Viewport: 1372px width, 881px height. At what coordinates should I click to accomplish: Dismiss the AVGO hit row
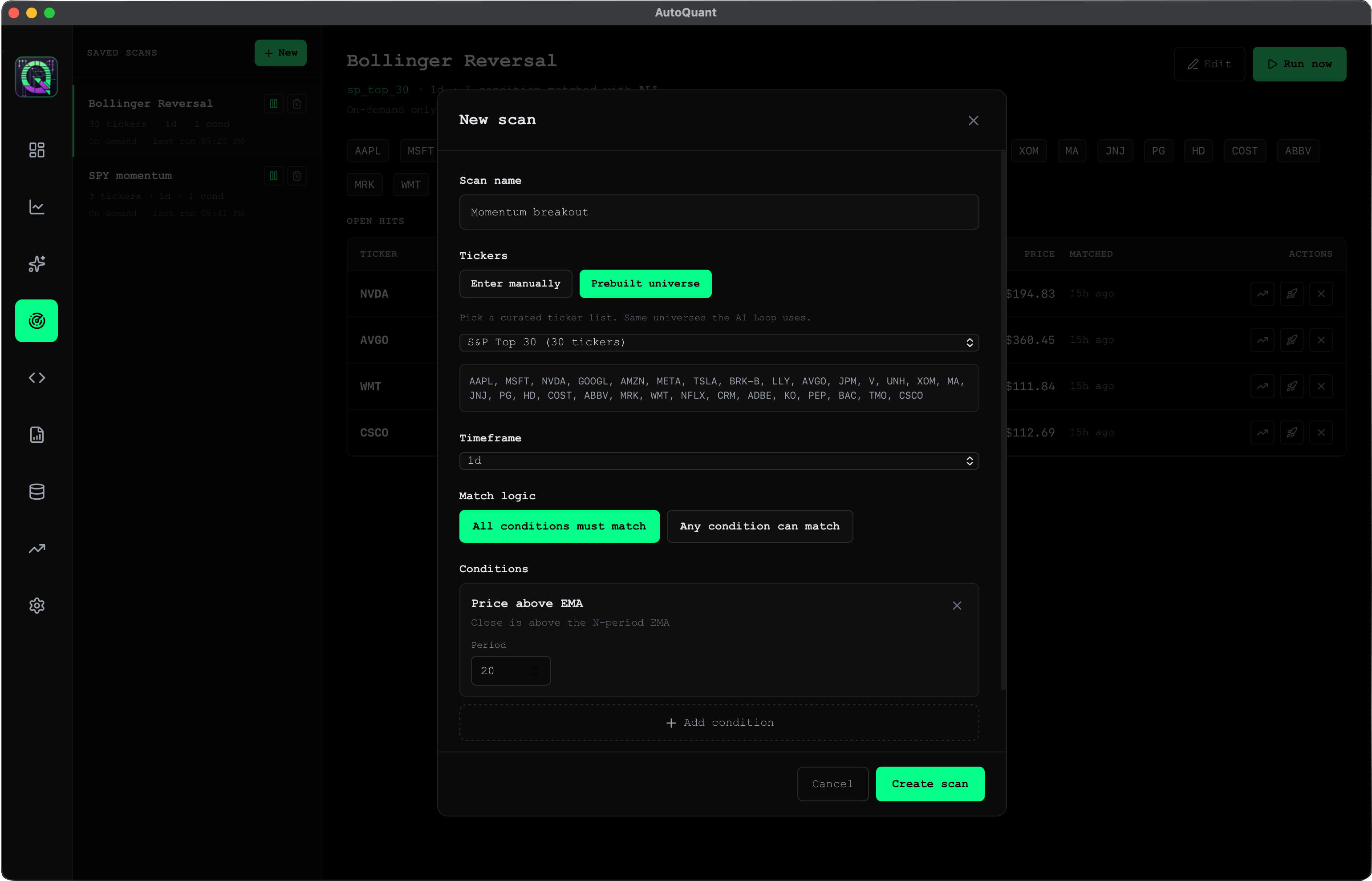pyautogui.click(x=1321, y=340)
